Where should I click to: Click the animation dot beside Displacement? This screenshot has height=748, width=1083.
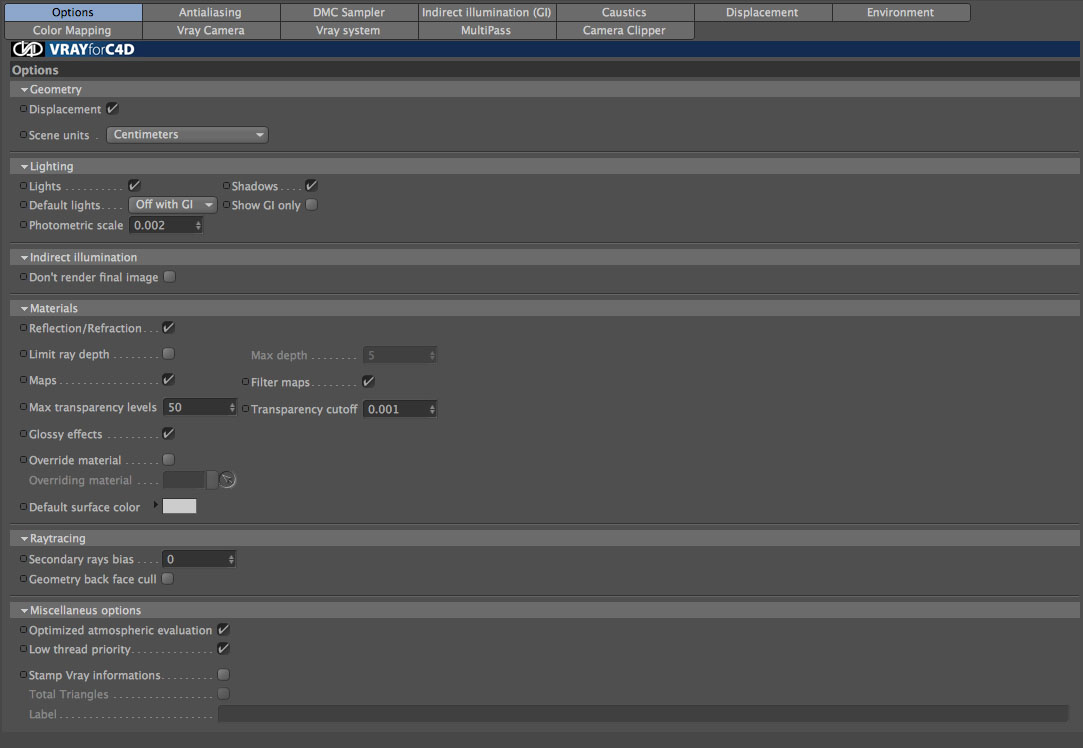(x=23, y=109)
